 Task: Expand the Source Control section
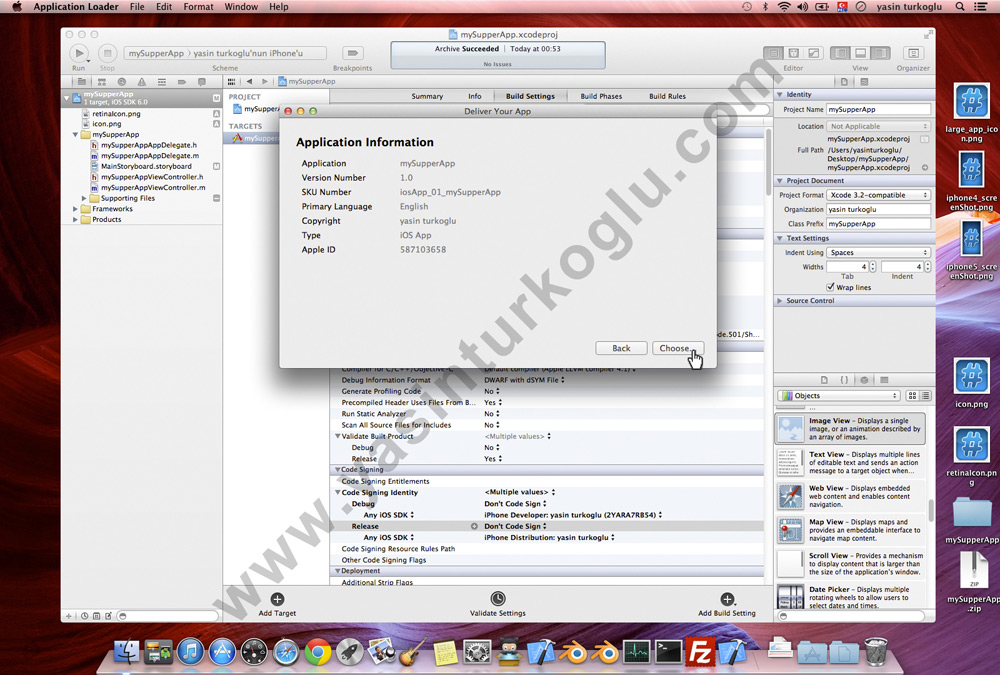[x=780, y=300]
